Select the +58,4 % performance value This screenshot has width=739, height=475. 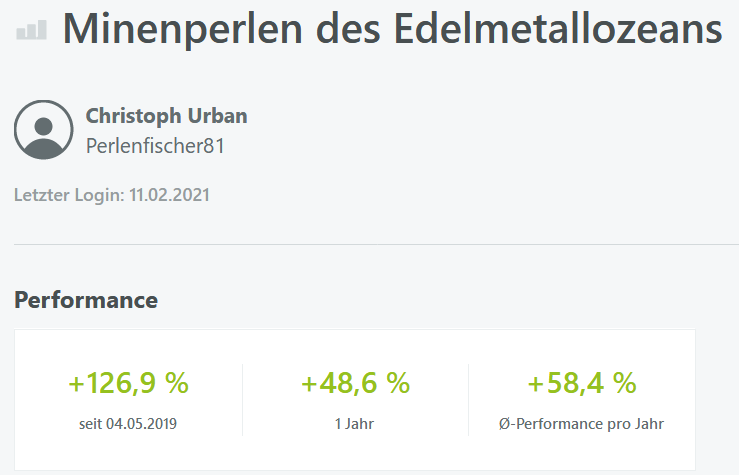point(582,383)
